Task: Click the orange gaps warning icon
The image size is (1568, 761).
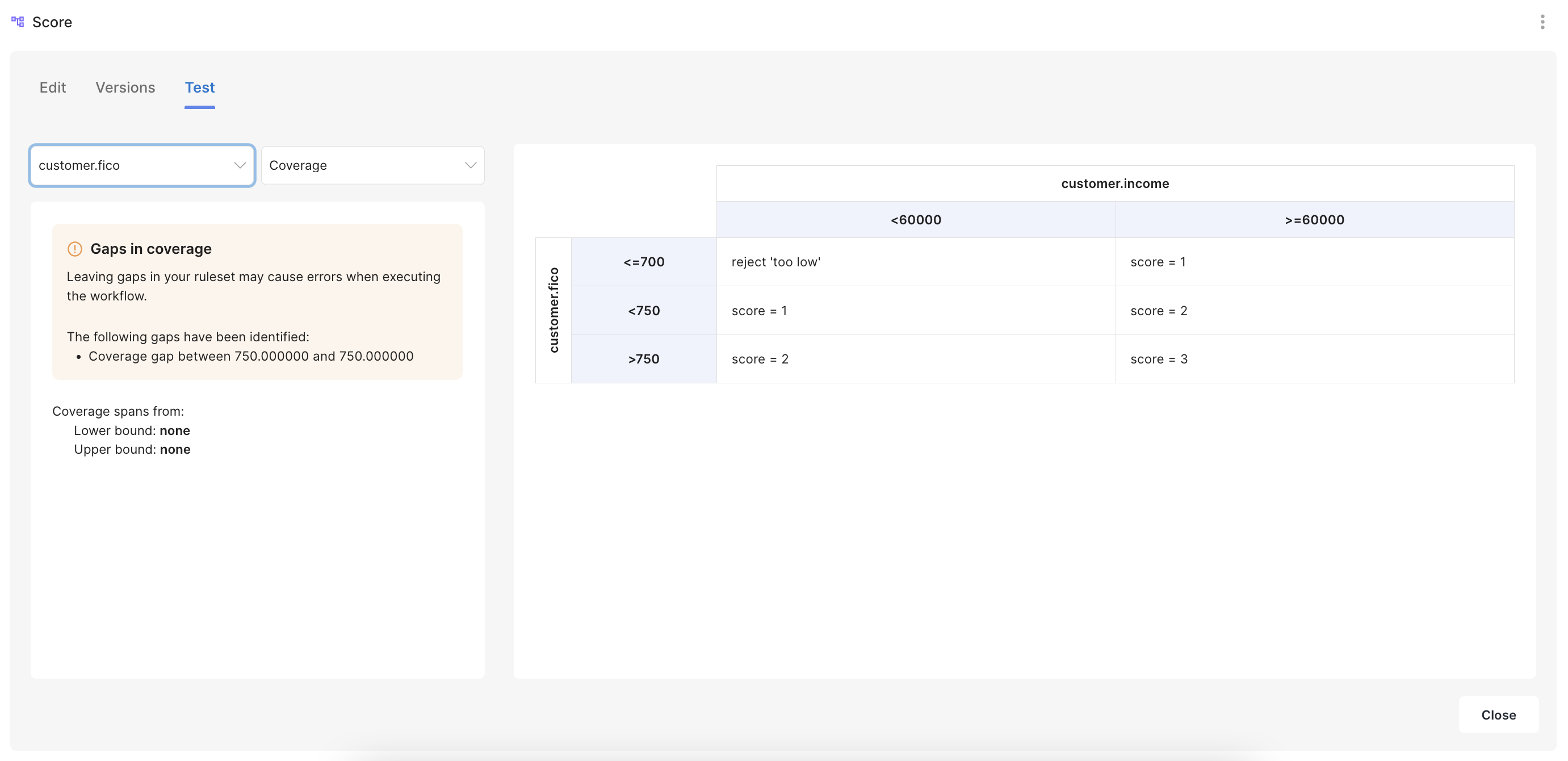Action: [74, 249]
